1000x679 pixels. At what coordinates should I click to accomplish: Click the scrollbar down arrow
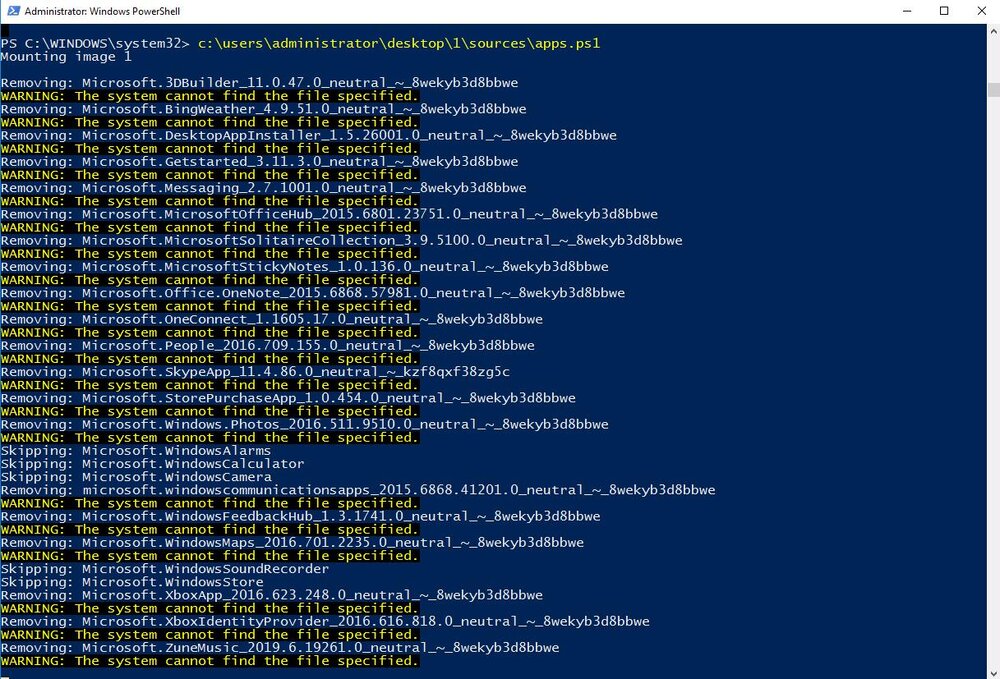(x=994, y=673)
